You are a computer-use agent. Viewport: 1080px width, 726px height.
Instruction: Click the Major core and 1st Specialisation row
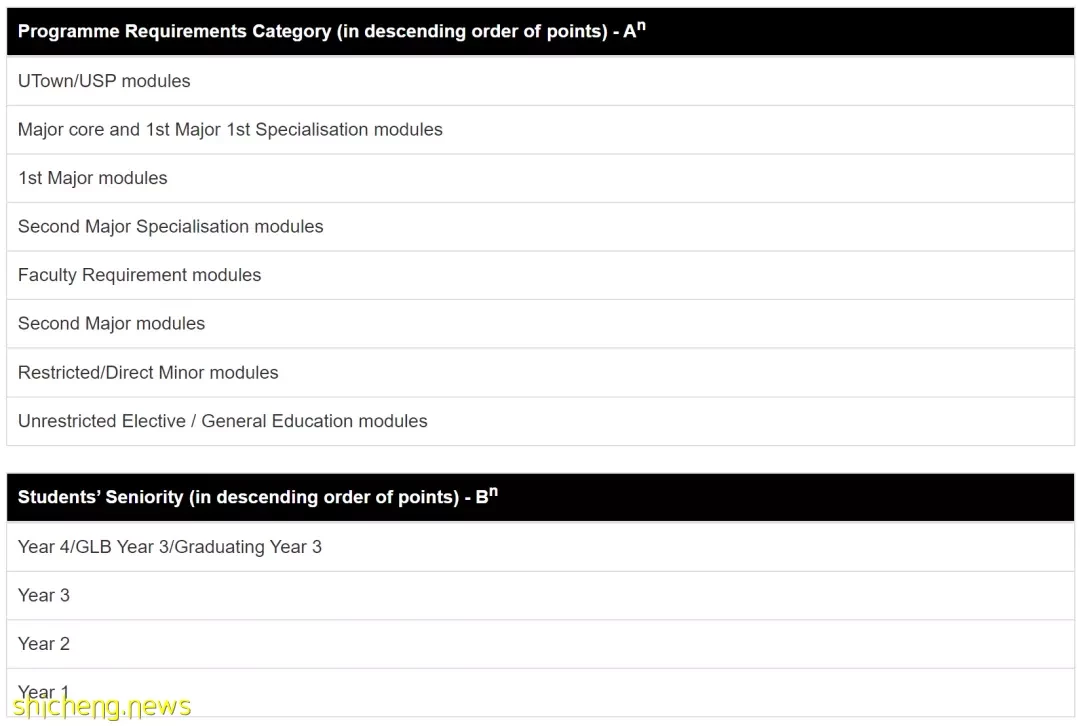[540, 129]
